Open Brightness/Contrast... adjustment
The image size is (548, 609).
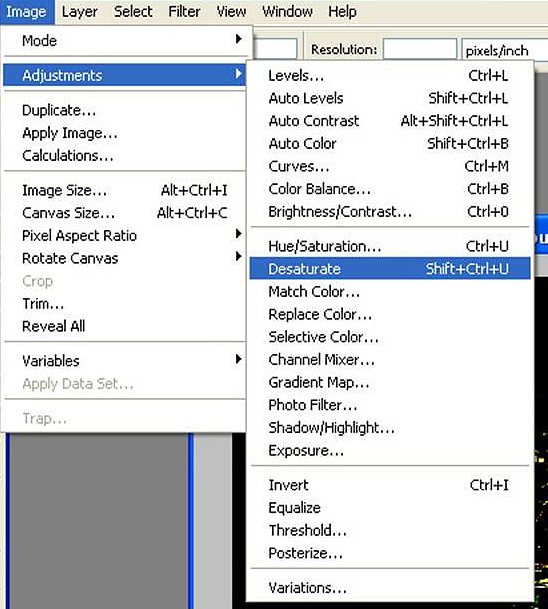pyautogui.click(x=390, y=212)
